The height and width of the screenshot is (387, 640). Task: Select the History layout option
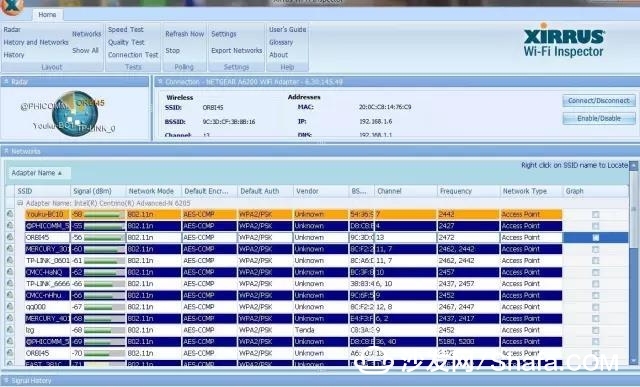click(14, 55)
